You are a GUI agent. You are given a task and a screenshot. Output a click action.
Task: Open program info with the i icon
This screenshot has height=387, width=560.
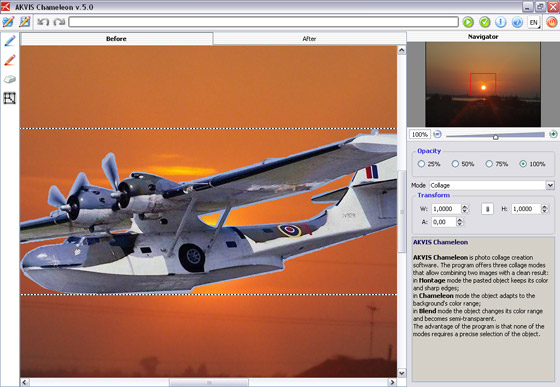tap(500, 22)
